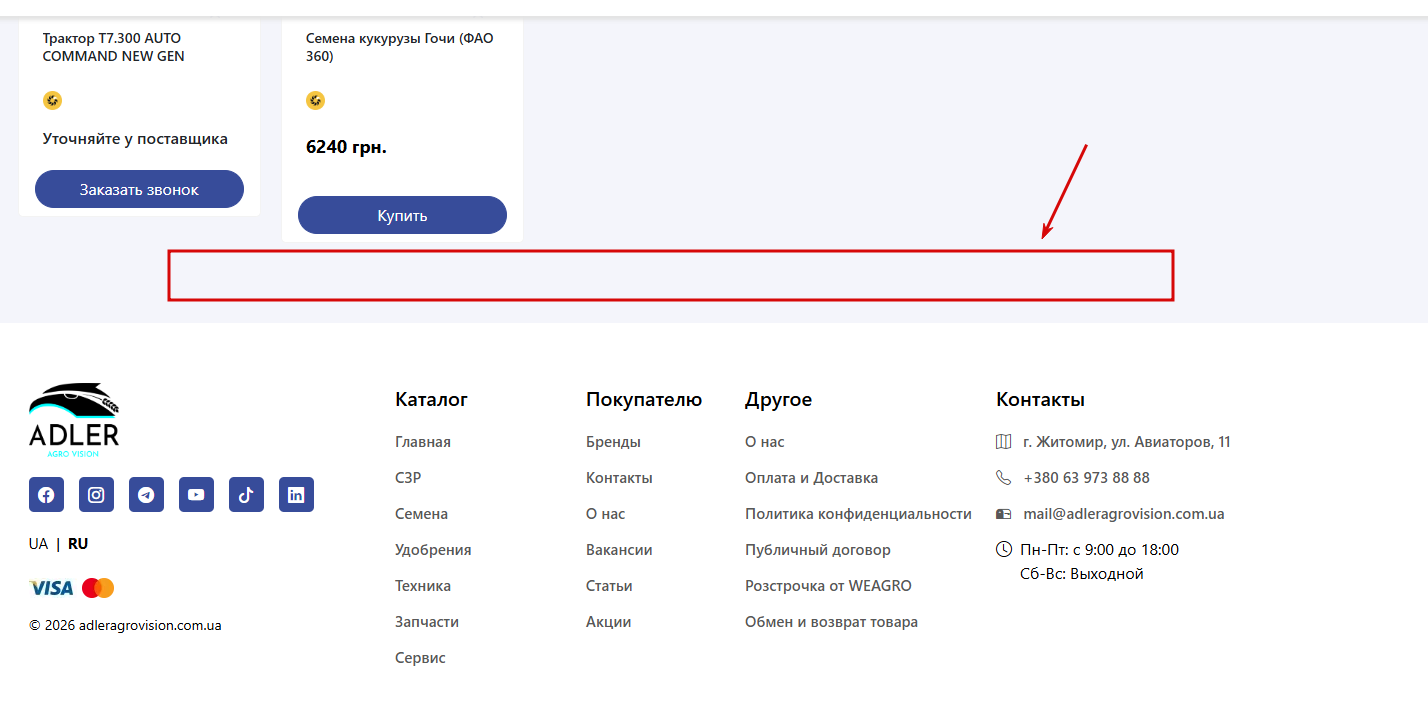Screen dimensions: 1428x722
Task: Open the Семена кукурузы Гочи product title
Action: (x=399, y=47)
